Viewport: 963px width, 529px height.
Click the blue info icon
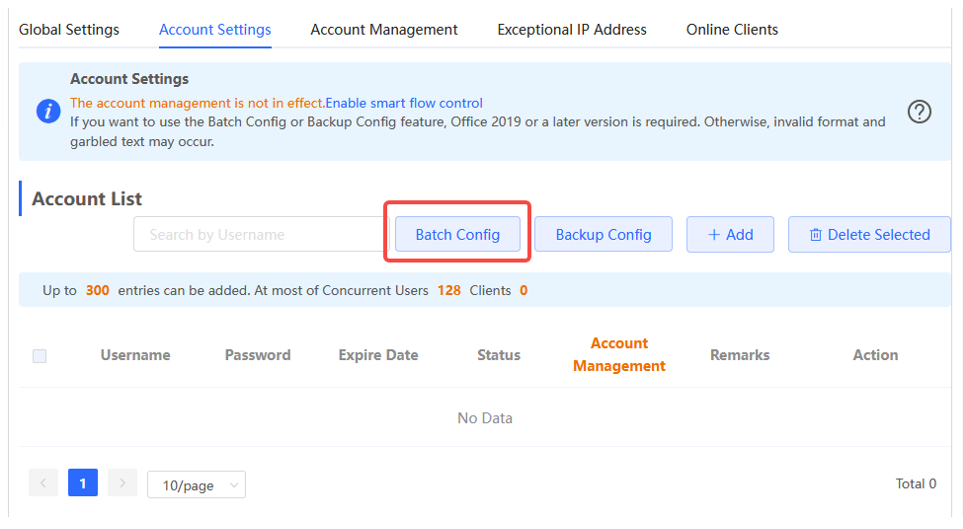click(x=48, y=112)
